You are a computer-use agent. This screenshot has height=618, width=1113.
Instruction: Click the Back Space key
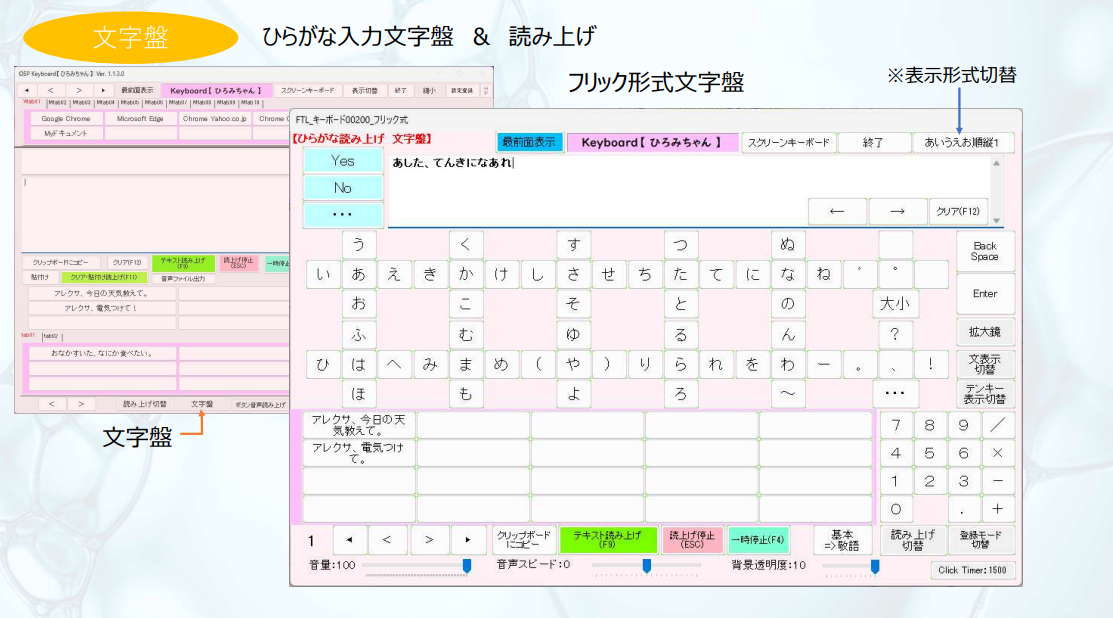point(985,251)
